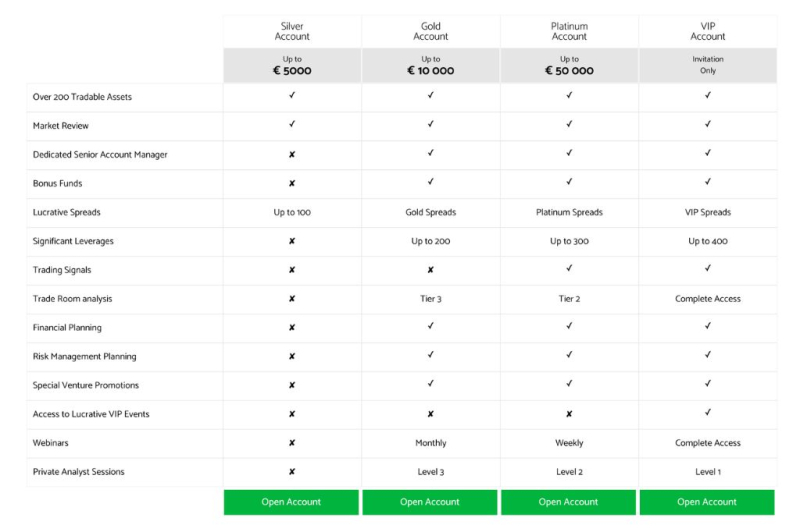Click VIP Complete Access for Trade Room analysis
Screen dimensions: 800x532
coord(708,299)
